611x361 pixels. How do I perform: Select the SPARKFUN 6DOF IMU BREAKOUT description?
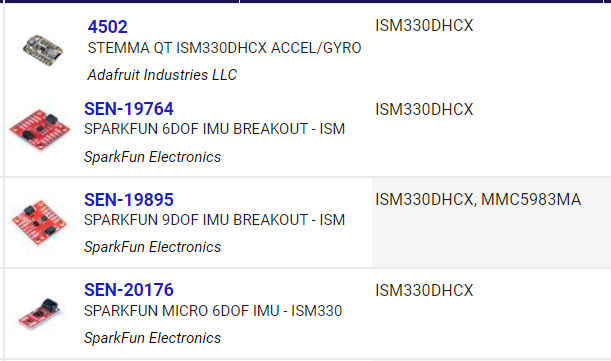(x=215, y=129)
